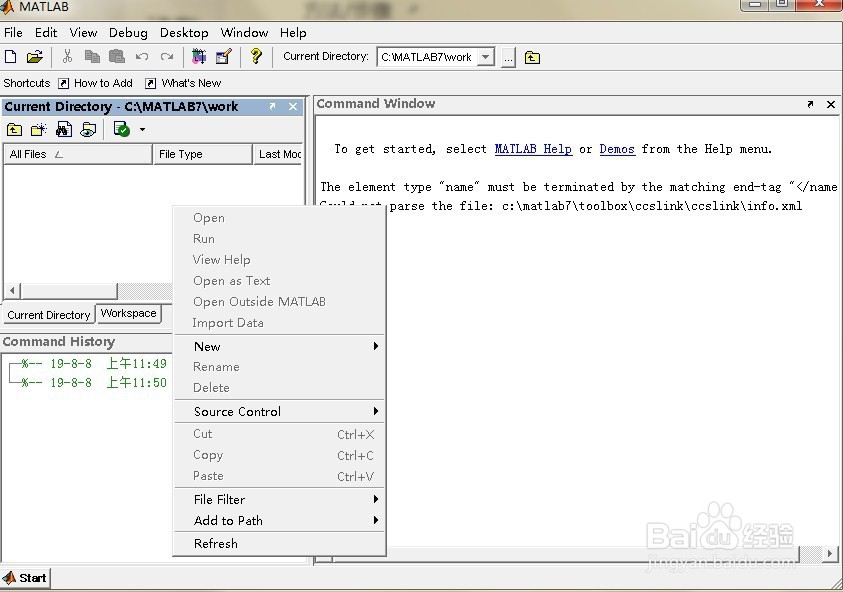Sort by All Files column header

point(78,154)
